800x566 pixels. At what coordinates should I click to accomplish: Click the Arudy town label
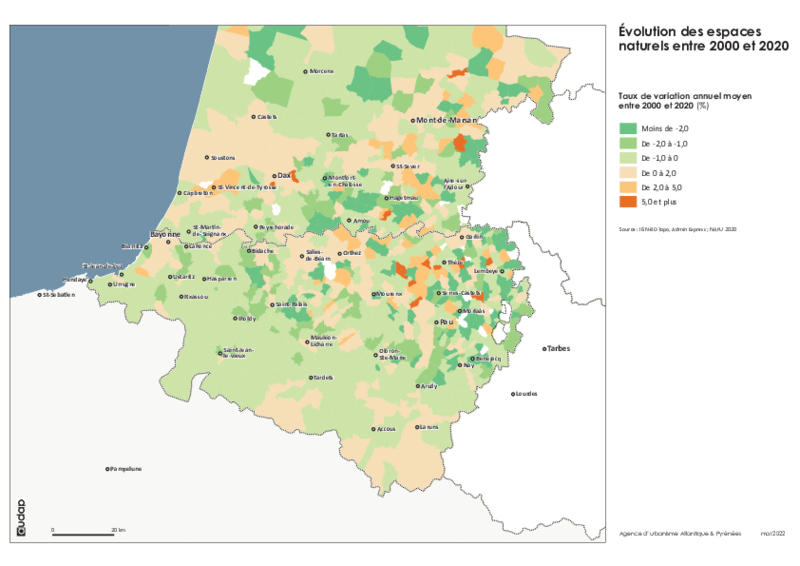[429, 386]
